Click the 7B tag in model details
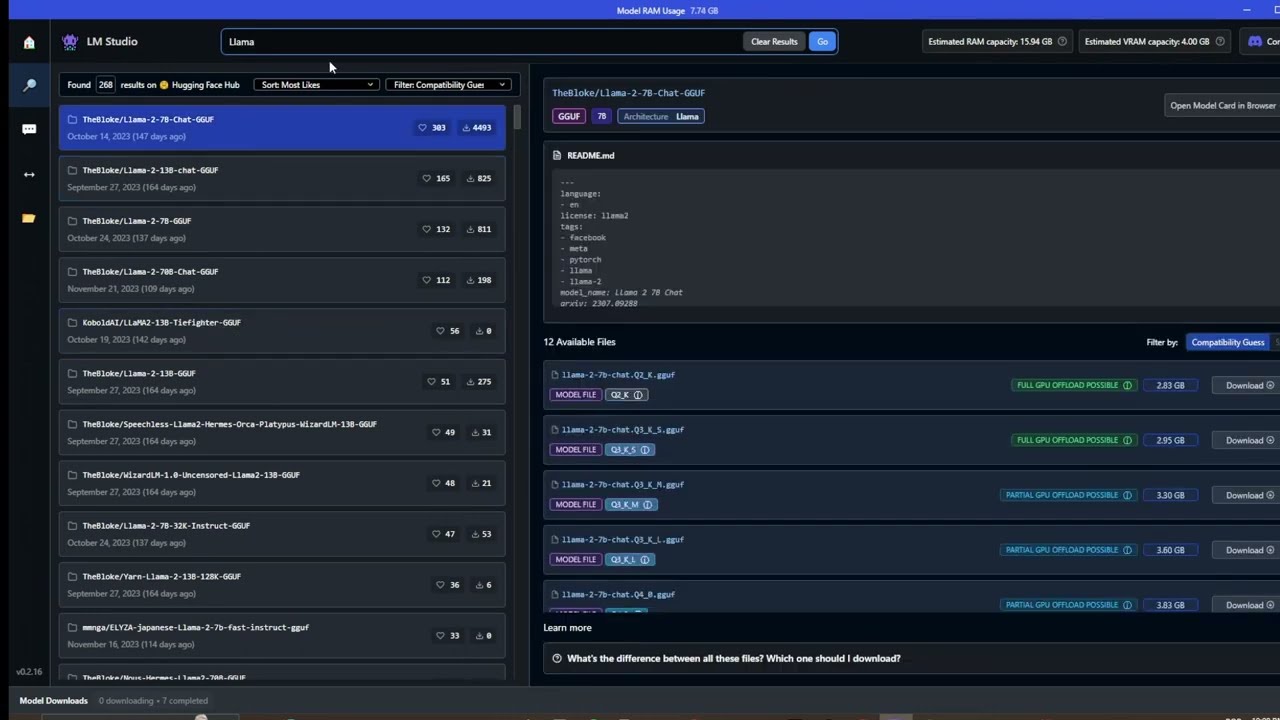 602,117
